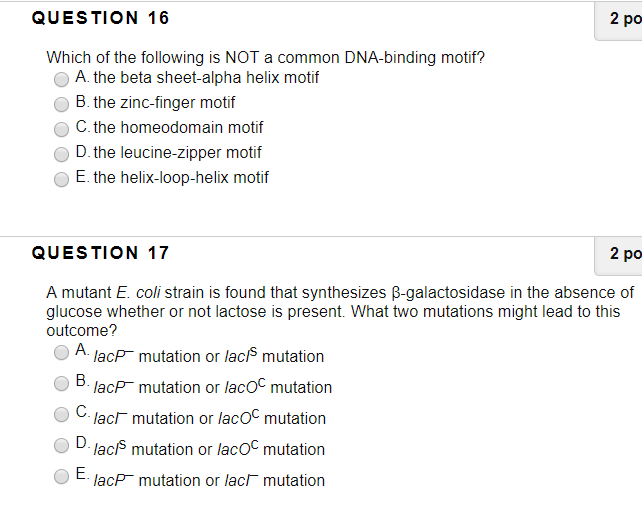
Task: Click the 'lacI− mutation or lacOC mutation' label
Action: [x=210, y=417]
